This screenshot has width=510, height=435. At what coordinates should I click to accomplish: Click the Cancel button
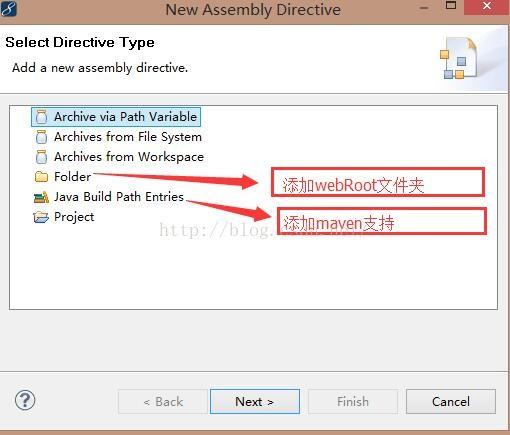tap(451, 402)
